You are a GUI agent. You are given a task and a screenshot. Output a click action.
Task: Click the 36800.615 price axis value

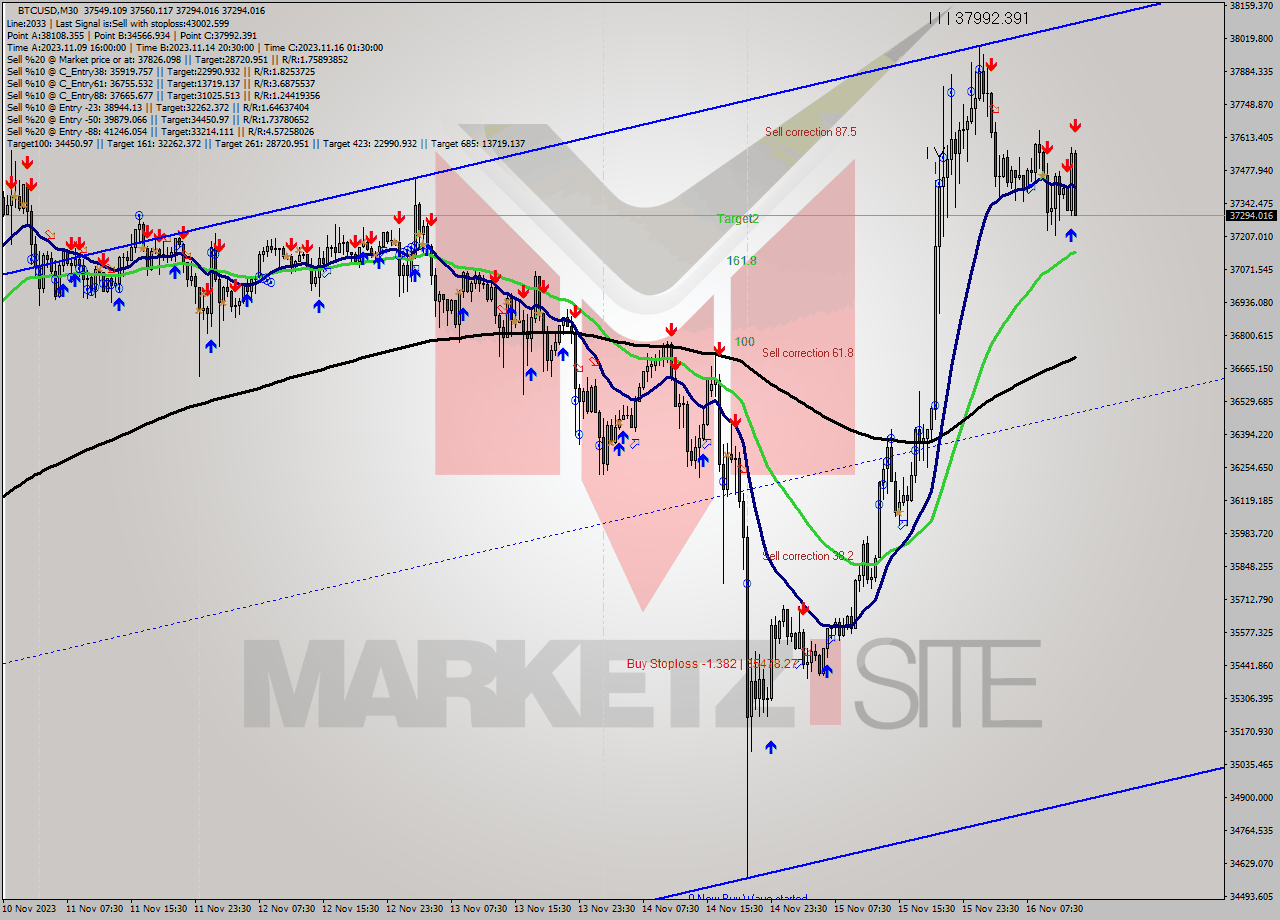click(1252, 336)
